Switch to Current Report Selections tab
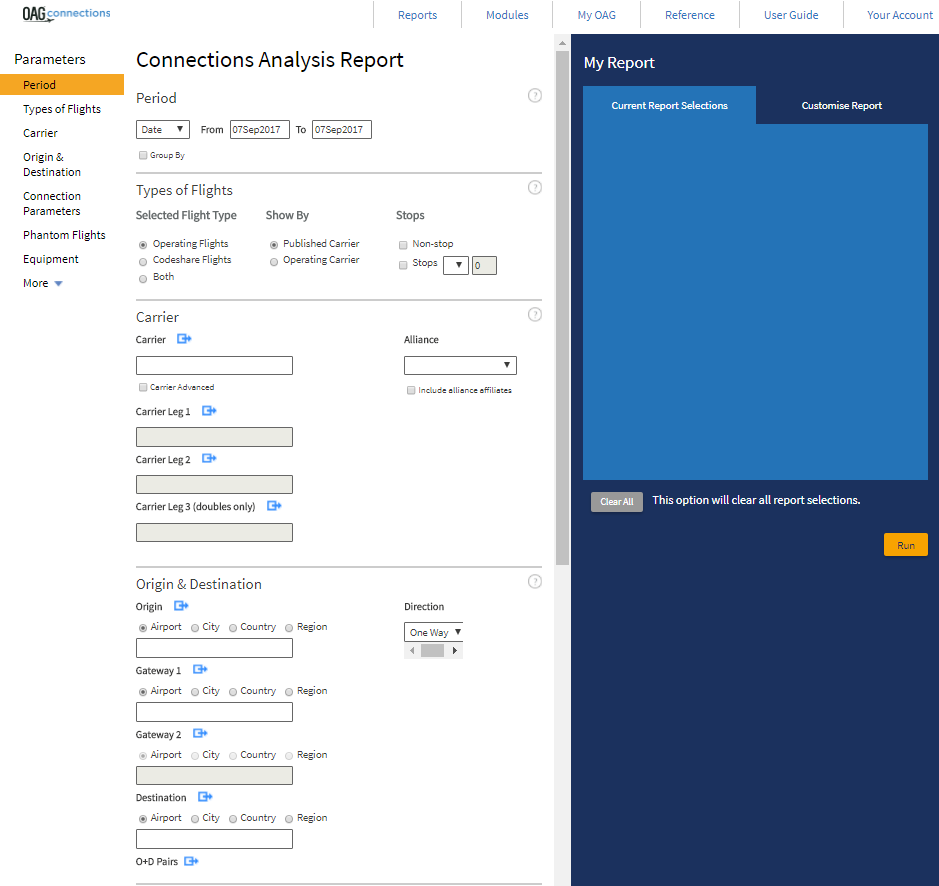This screenshot has width=939, height=886. 670,105
